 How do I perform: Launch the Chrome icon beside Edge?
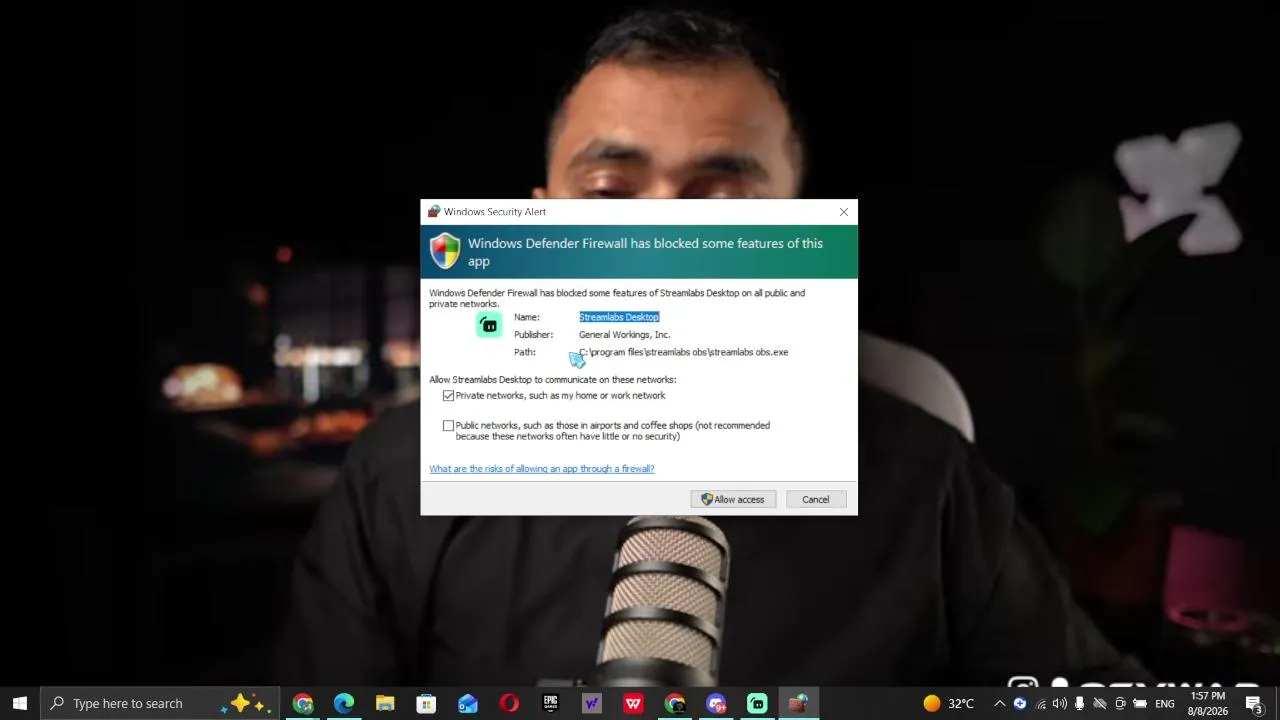point(303,703)
